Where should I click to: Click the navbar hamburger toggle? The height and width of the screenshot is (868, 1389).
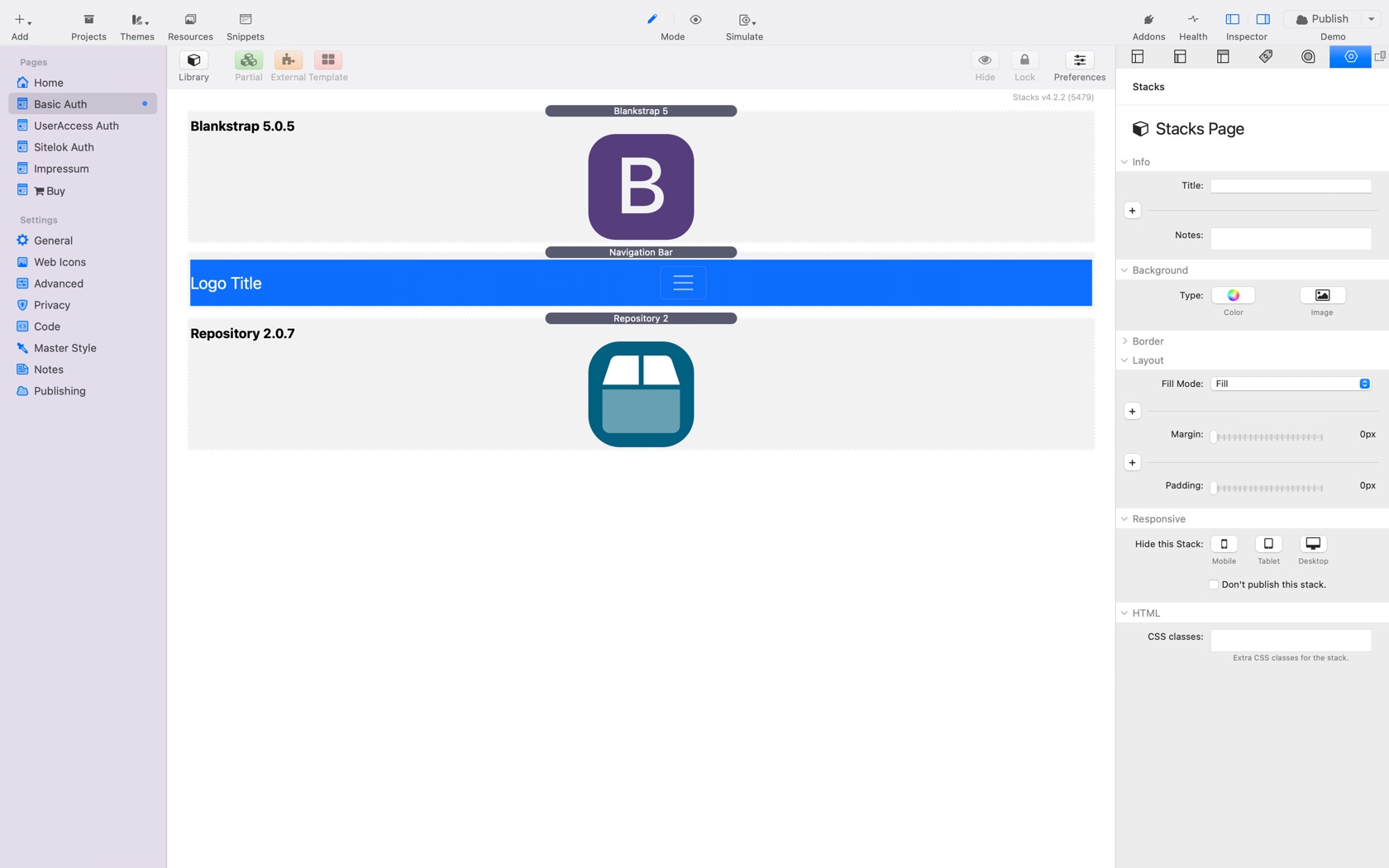tap(683, 283)
